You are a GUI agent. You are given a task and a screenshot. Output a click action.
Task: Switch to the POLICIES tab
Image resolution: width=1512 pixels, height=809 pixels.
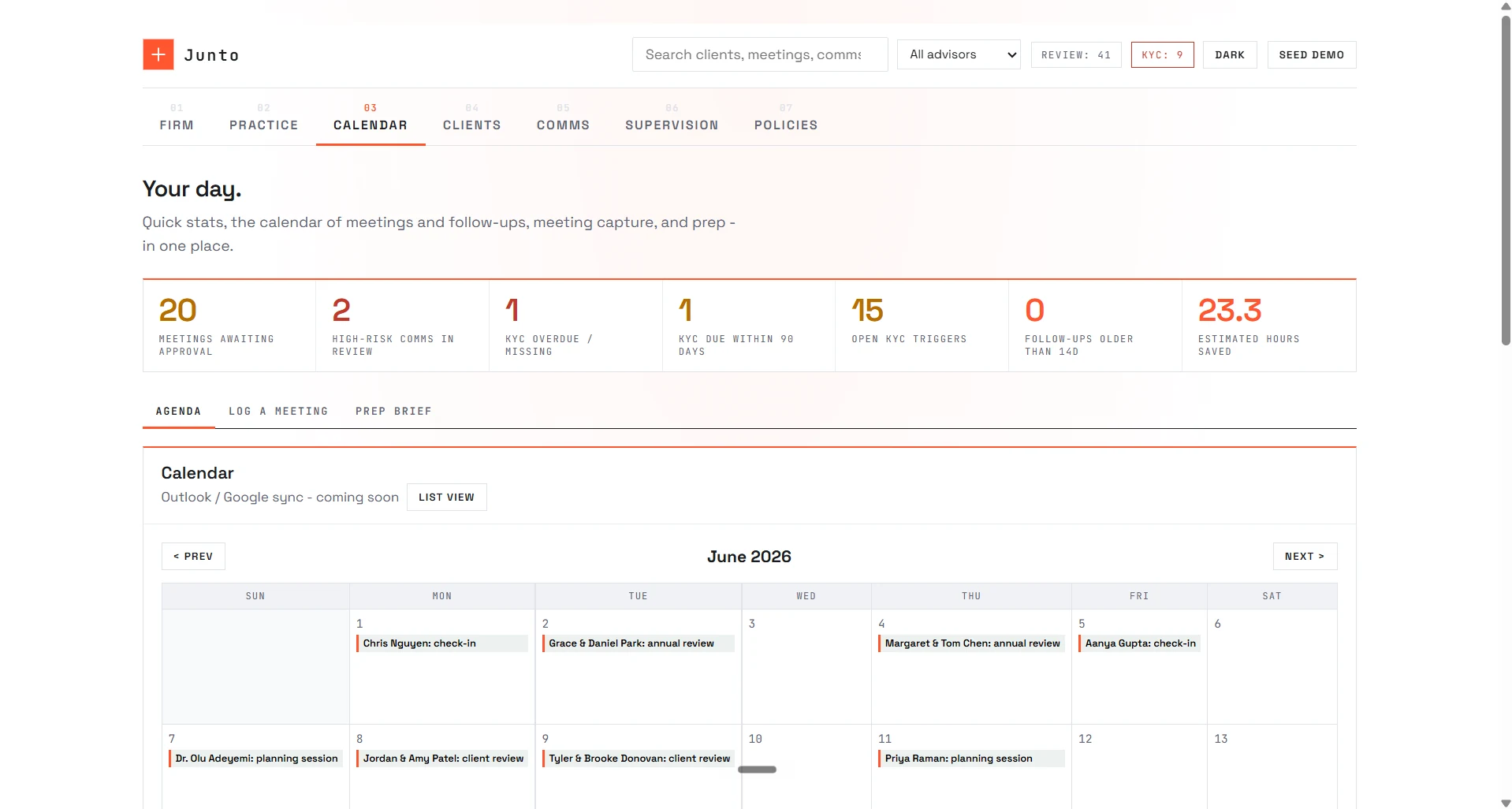(786, 118)
